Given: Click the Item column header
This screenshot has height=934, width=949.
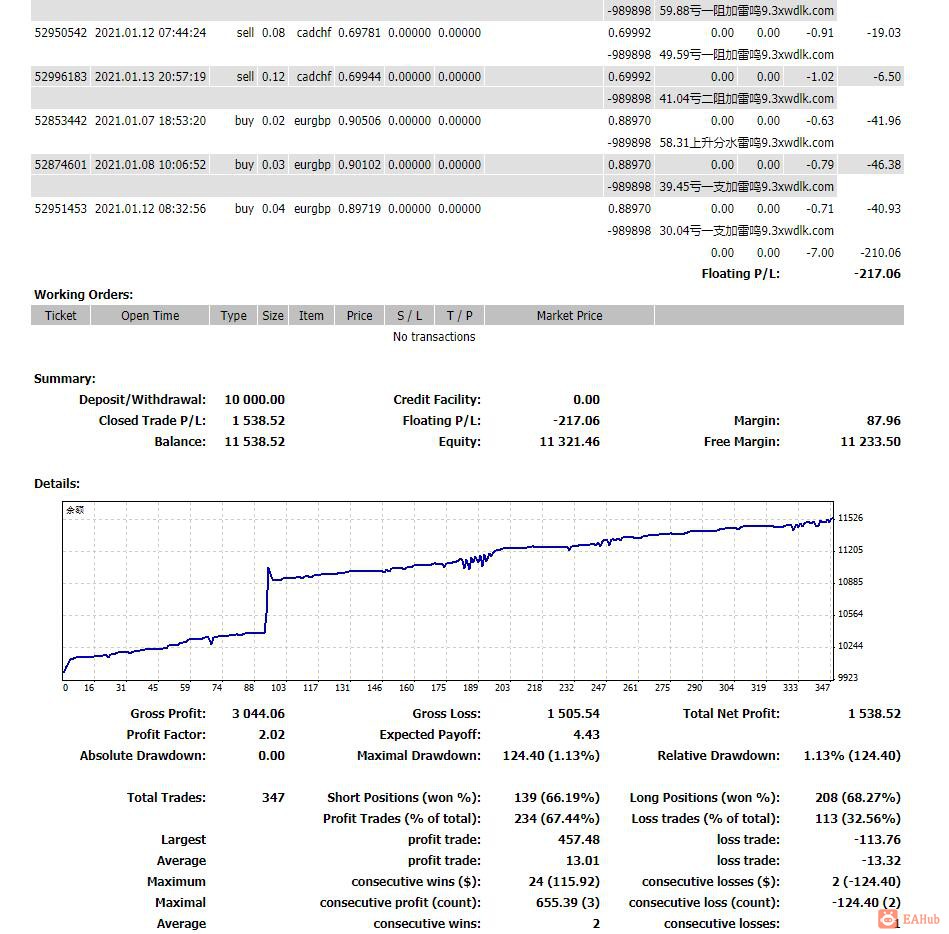Looking at the screenshot, I should point(311,315).
